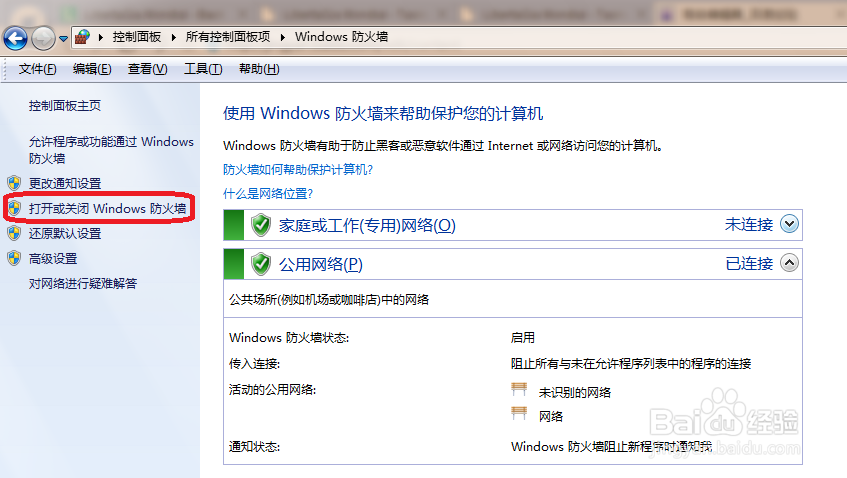
Task: Open the 工具(T) menu
Action: point(203,69)
